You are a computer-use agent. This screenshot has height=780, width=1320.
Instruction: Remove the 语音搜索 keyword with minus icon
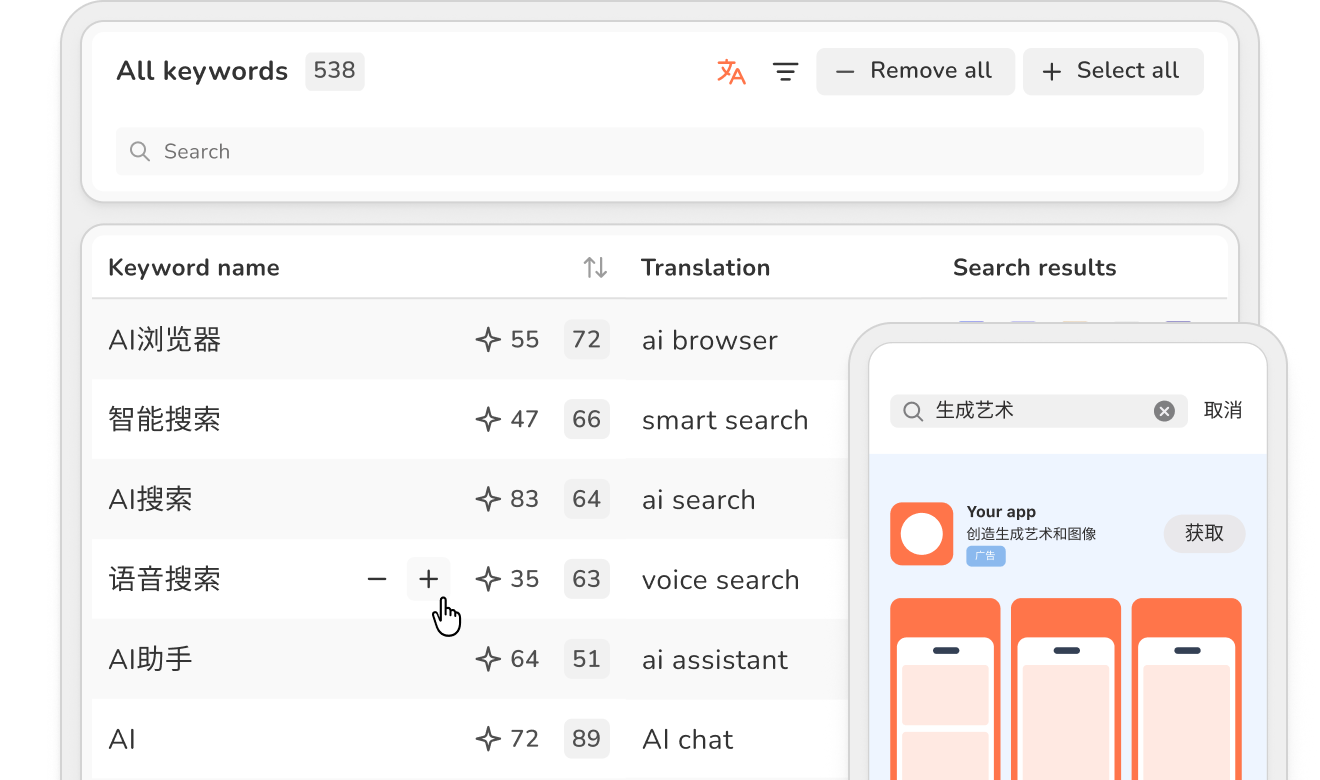377,579
